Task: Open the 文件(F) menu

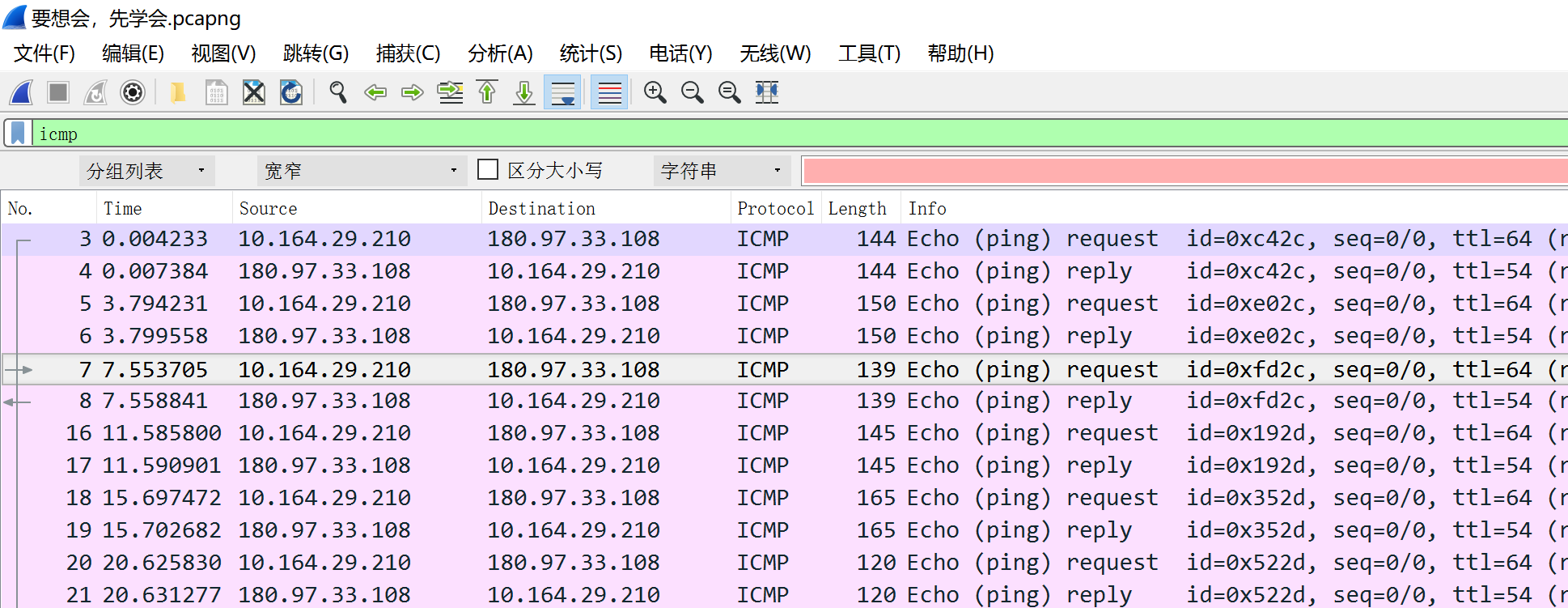Action: coord(44,53)
